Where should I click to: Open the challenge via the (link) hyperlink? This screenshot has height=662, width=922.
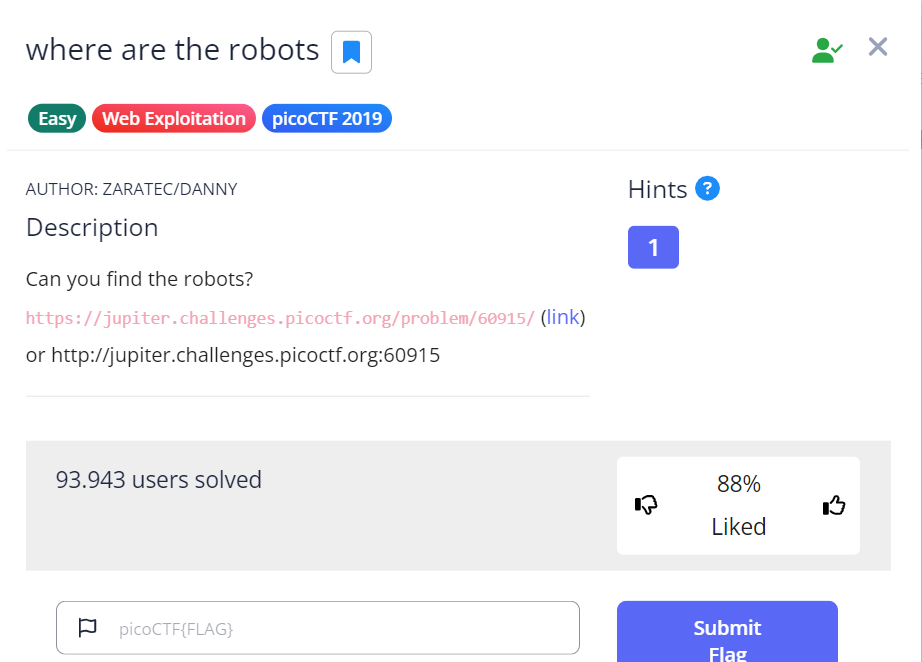[x=562, y=317]
